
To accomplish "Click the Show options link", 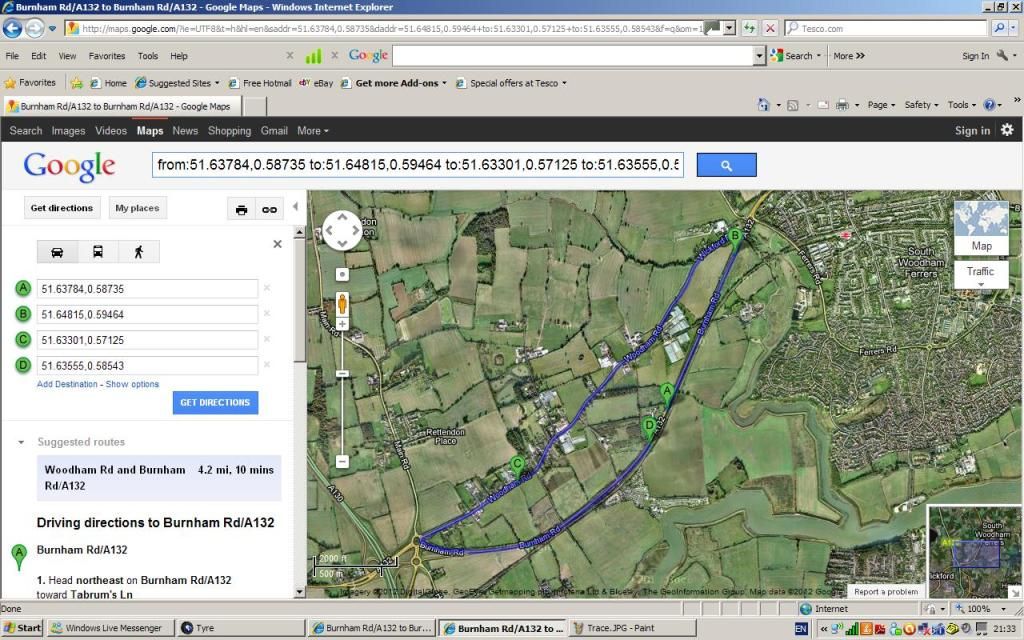I will click(x=133, y=384).
